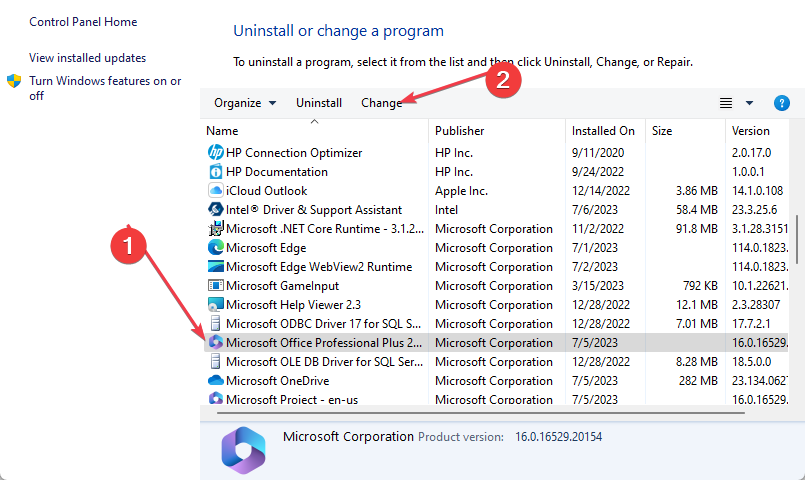Select Microsoft OLE DB Driver entry
Screen dimensions: 805x480
pos(495,361)
